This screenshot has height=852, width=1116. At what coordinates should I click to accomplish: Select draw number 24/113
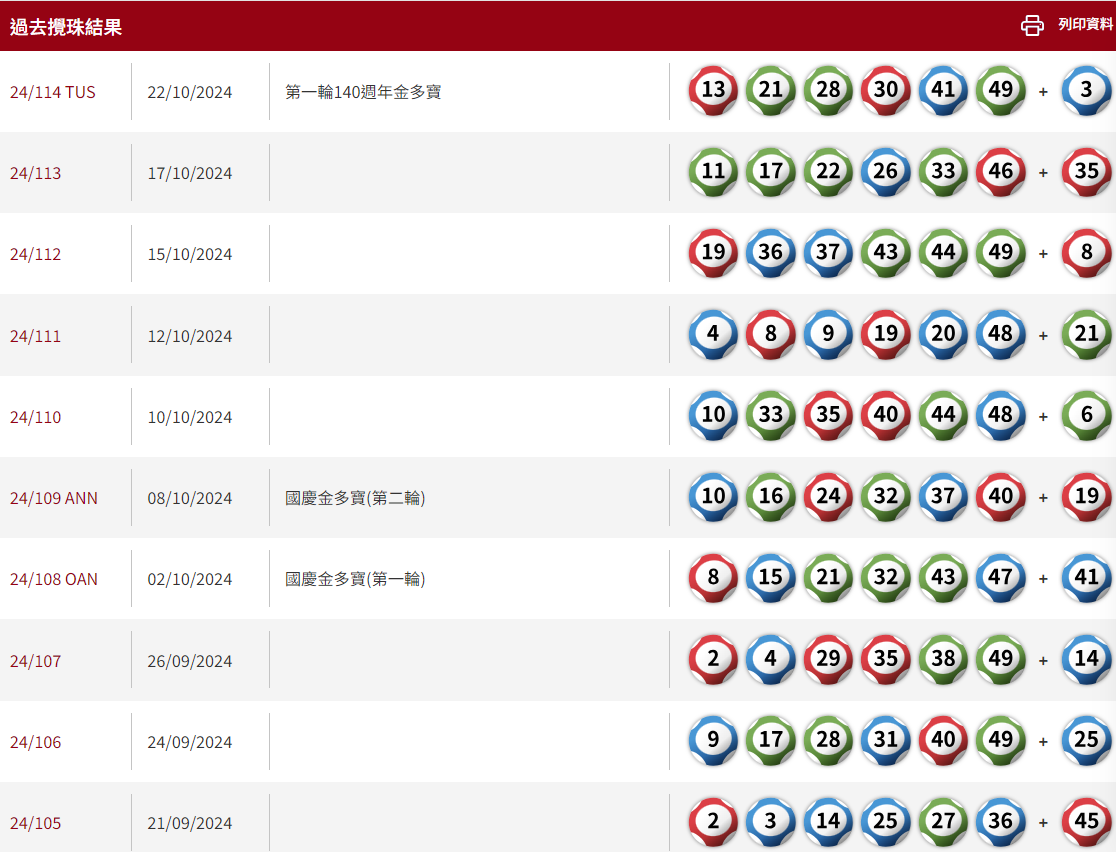[x=36, y=173]
